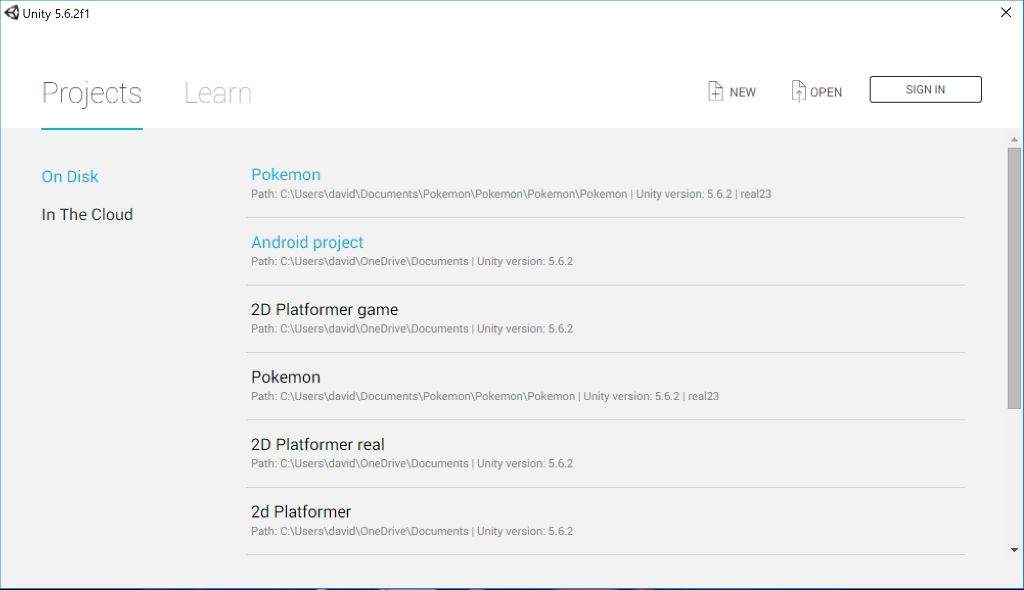This screenshot has height=590, width=1024.
Task: Click the path text under 2d Platformer
Action: click(412, 531)
